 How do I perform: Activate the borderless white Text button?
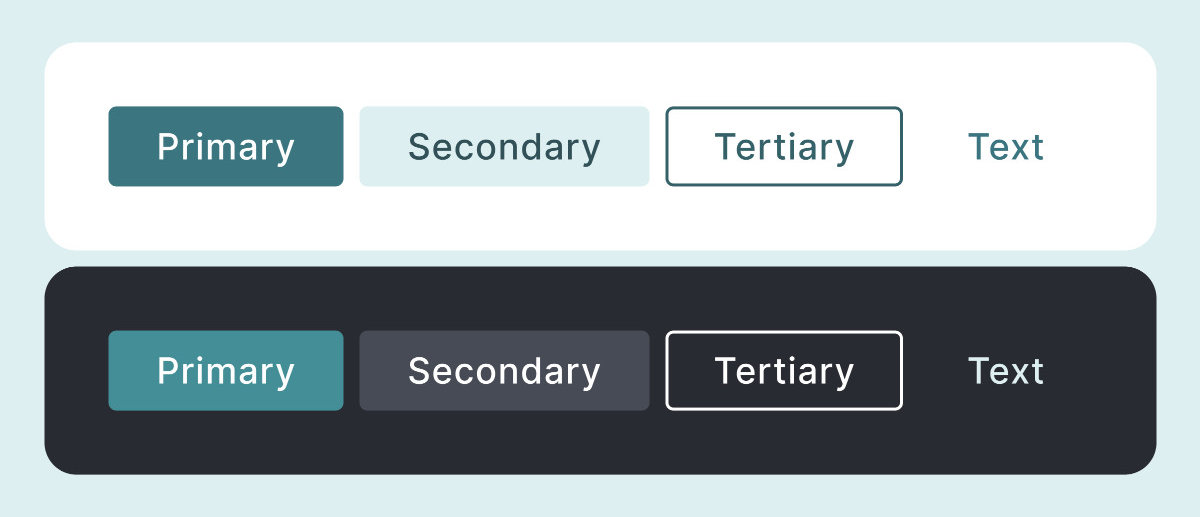point(1006,371)
